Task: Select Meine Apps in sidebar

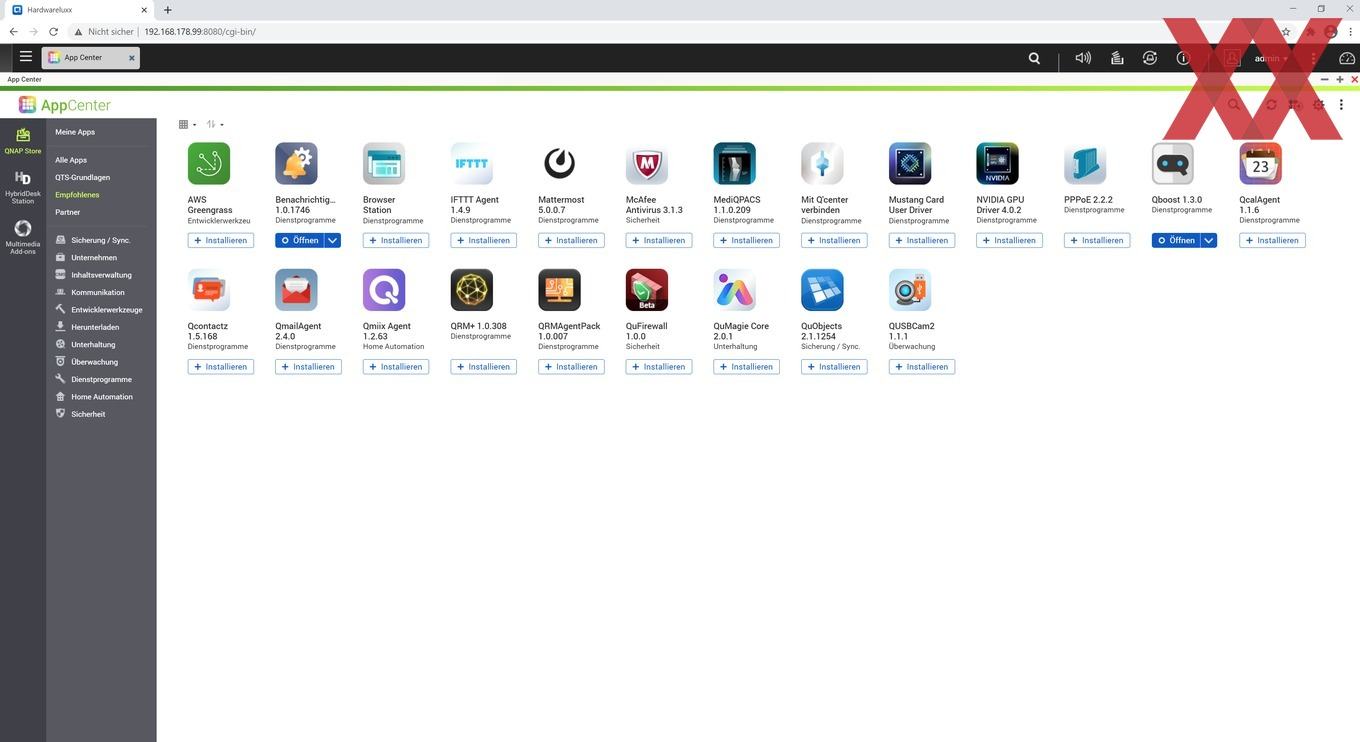Action: (x=75, y=132)
